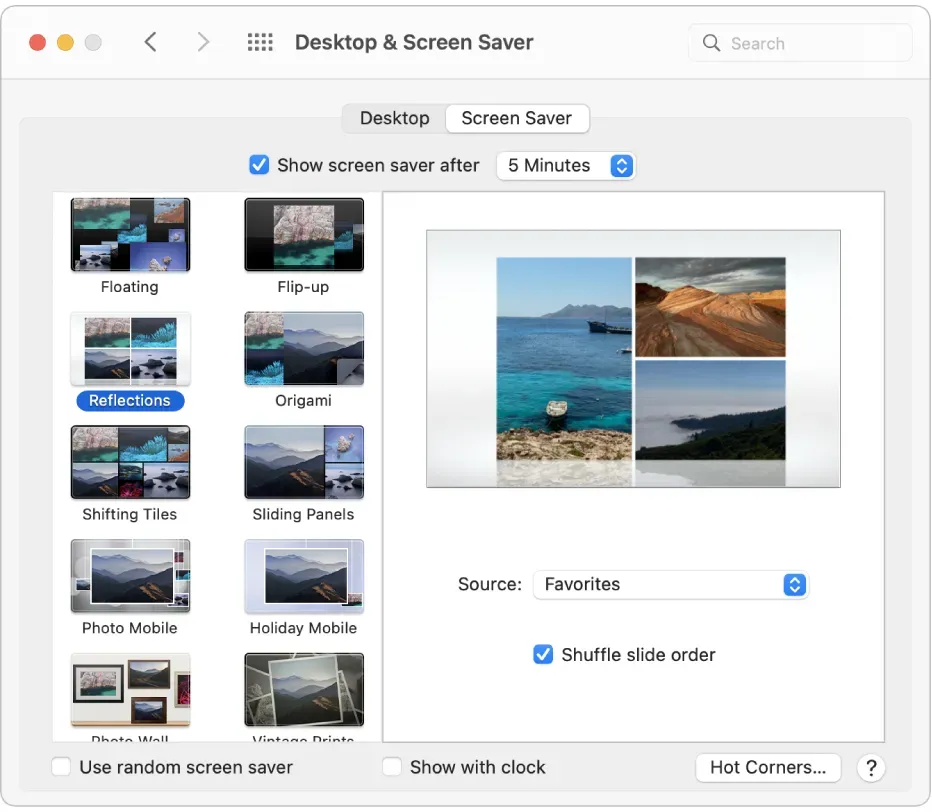Go back with the left arrow
Image resolution: width=932 pixels, height=812 pixels.
[151, 43]
